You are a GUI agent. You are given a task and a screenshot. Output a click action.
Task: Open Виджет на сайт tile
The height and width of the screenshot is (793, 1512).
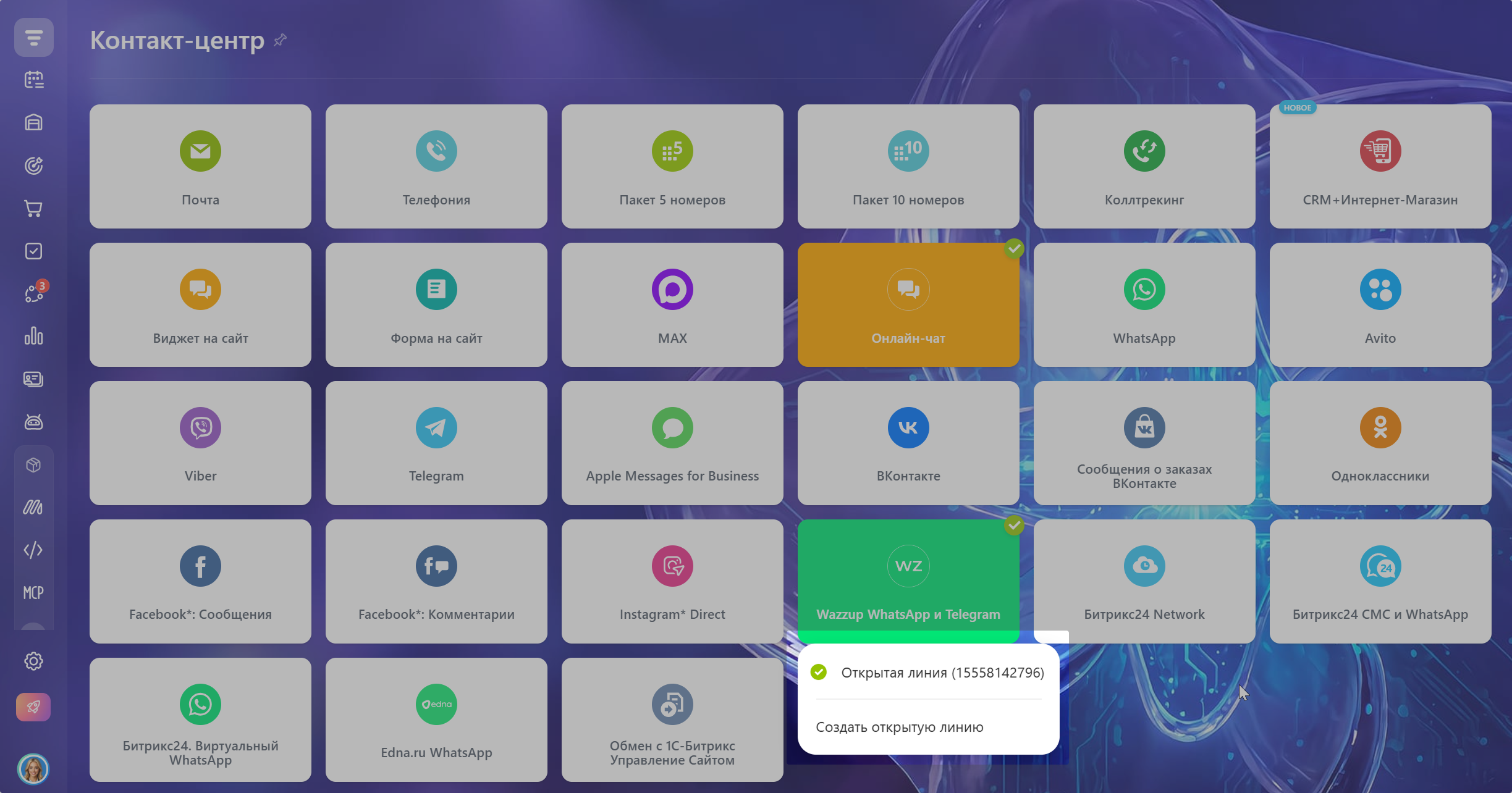click(x=200, y=304)
